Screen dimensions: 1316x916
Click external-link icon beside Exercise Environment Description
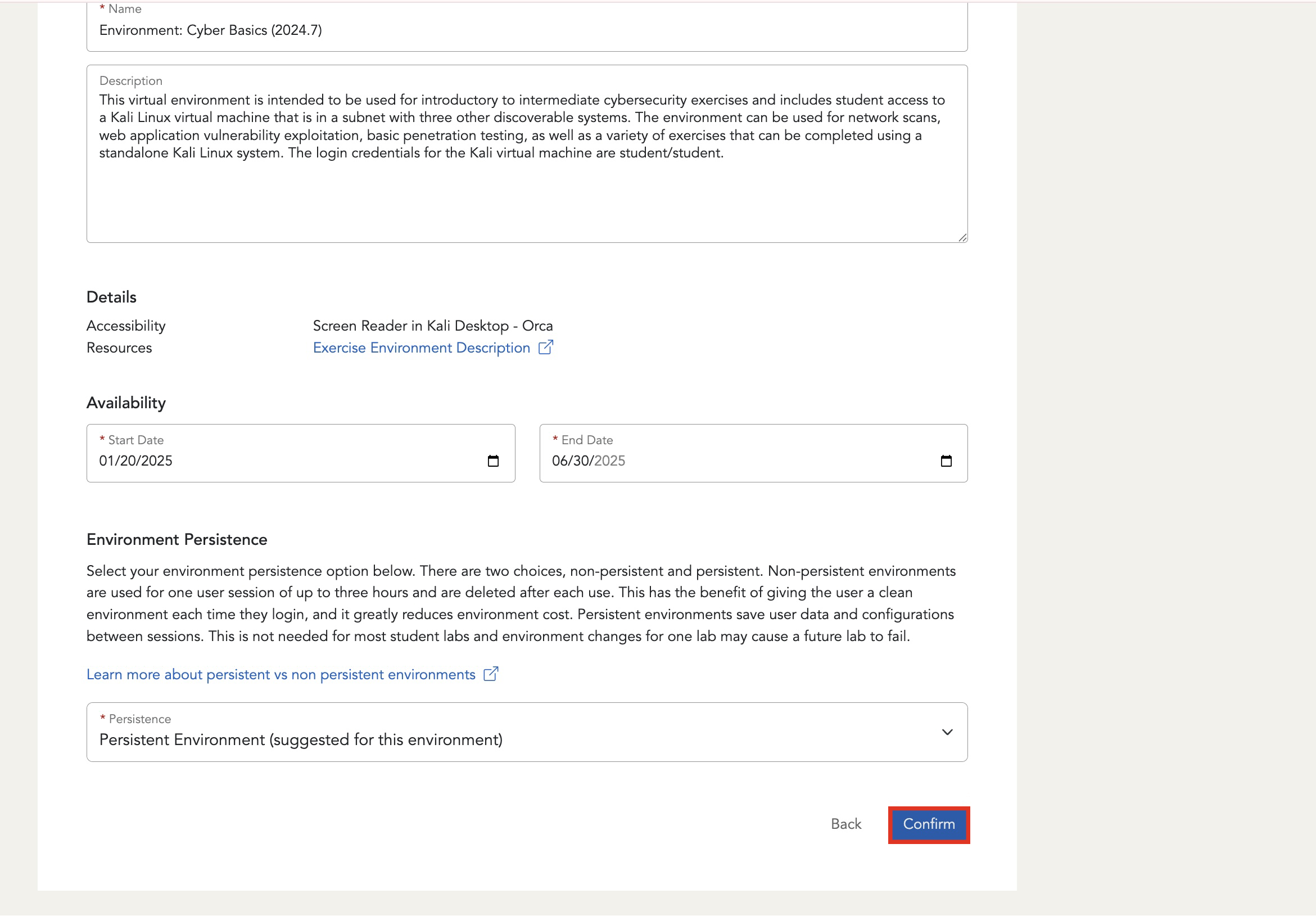(x=546, y=348)
